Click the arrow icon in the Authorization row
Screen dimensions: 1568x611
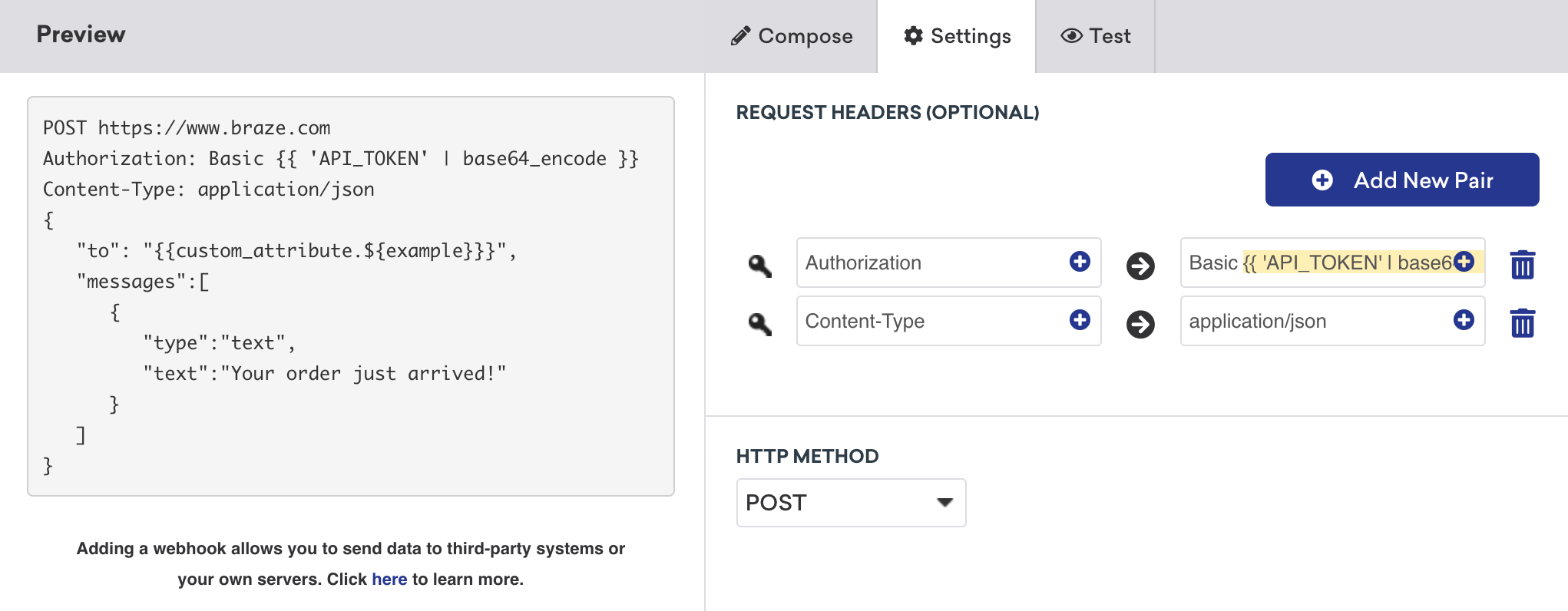(x=1140, y=266)
